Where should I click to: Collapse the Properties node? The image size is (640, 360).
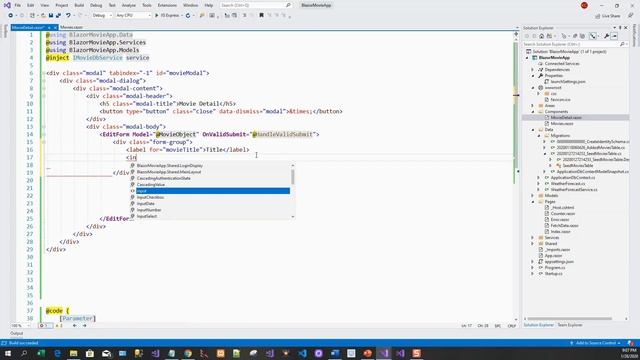tap(533, 76)
